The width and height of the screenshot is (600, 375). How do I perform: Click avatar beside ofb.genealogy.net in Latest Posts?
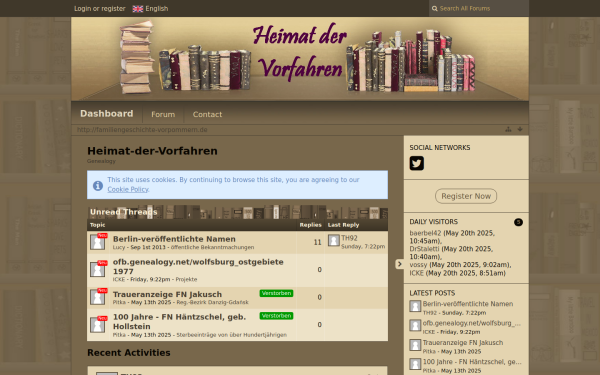point(415,325)
